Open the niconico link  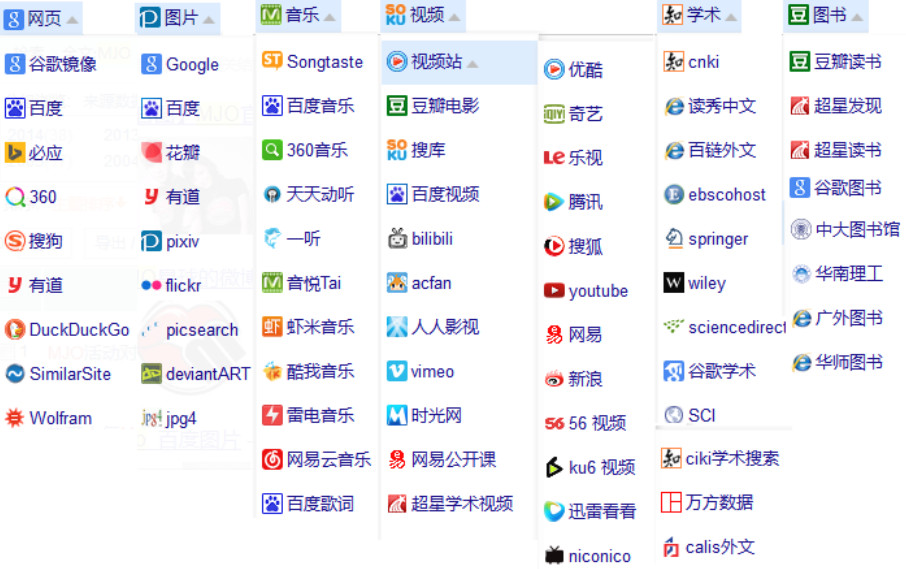(x=598, y=556)
